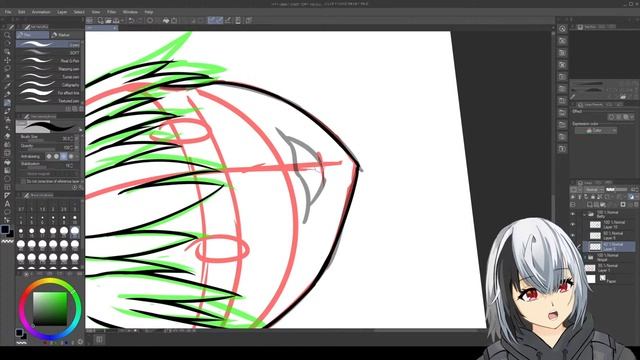Image resolution: width=640 pixels, height=360 pixels.
Task: Select the Eraser tool in tool palette
Action: tap(7, 136)
